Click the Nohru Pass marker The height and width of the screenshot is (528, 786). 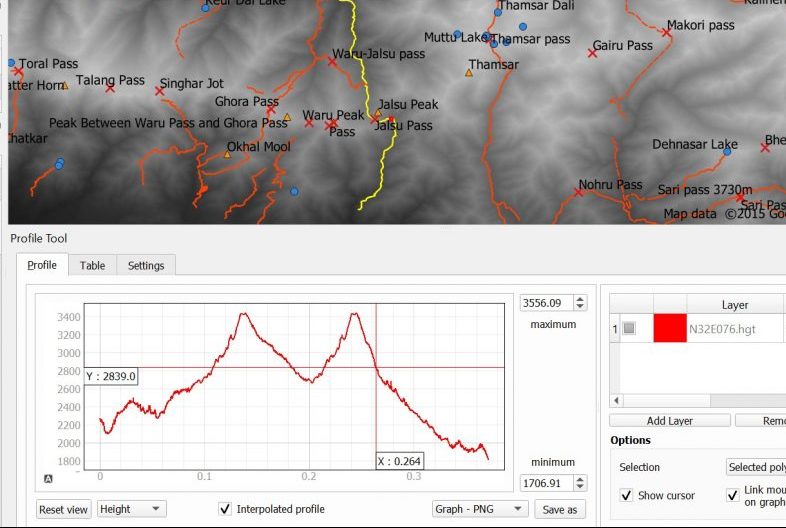(578, 192)
